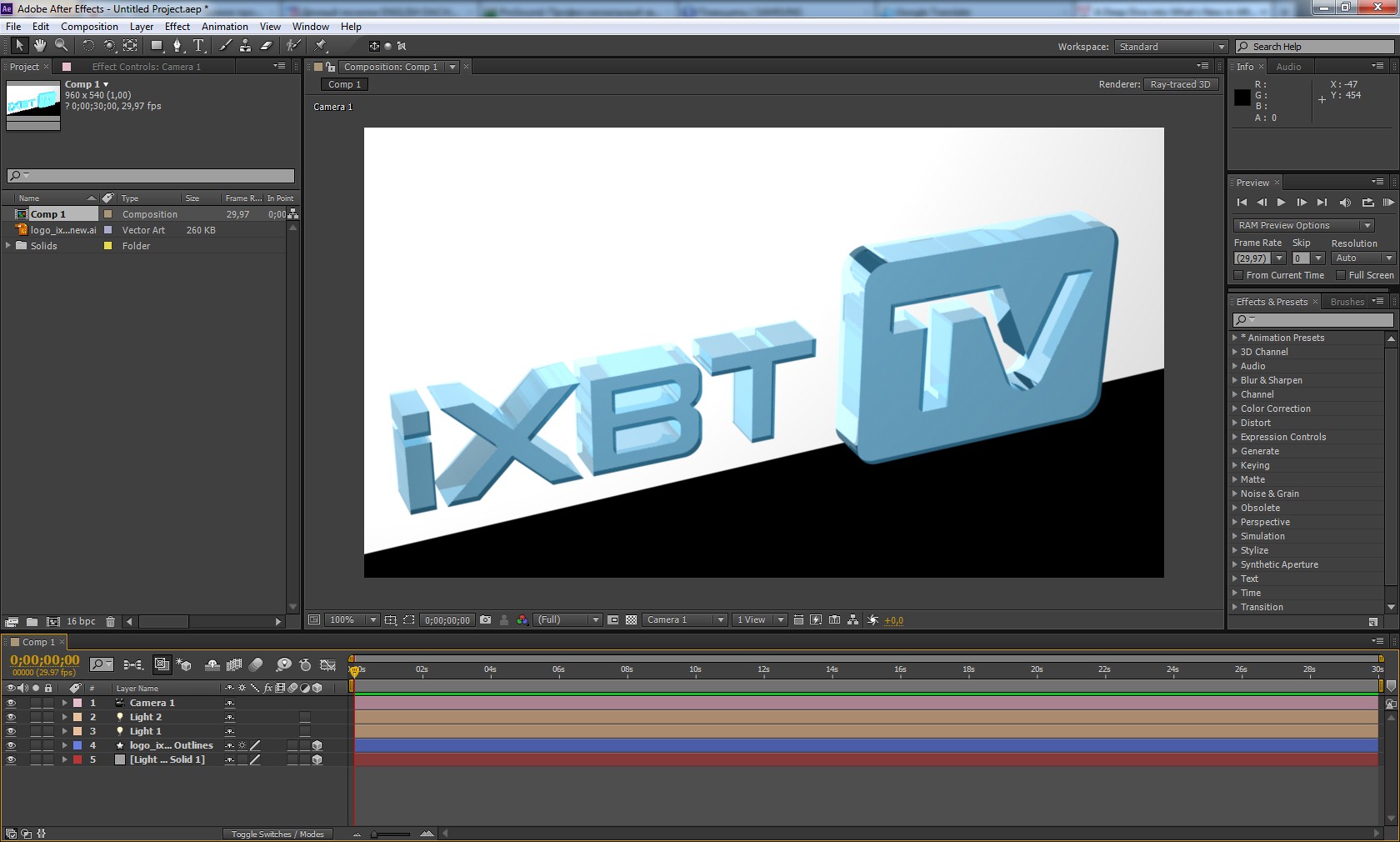
Task: Open RAM Preview Options dropdown
Action: (x=1303, y=225)
